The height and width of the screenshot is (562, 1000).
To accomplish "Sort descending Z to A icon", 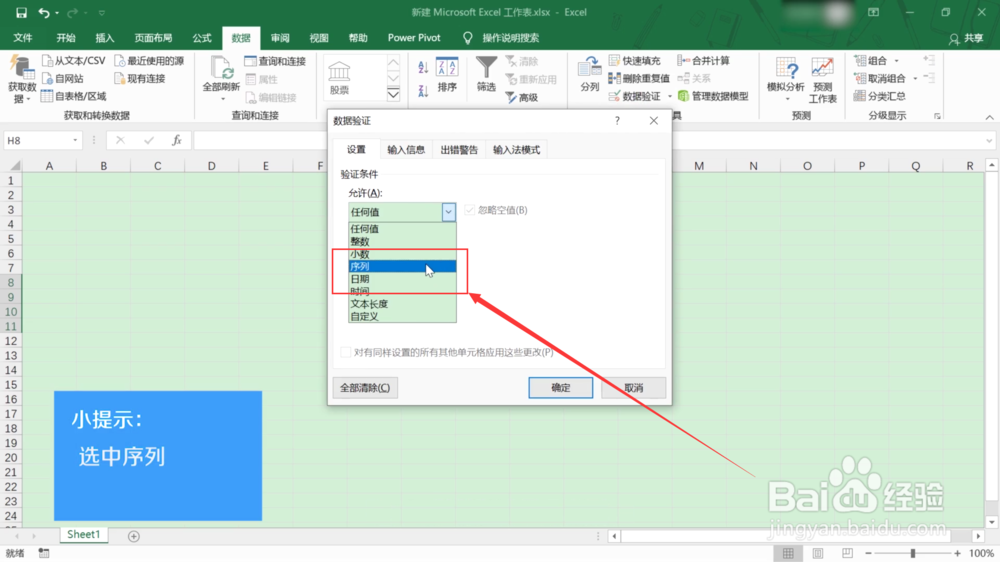I will 423,91.
